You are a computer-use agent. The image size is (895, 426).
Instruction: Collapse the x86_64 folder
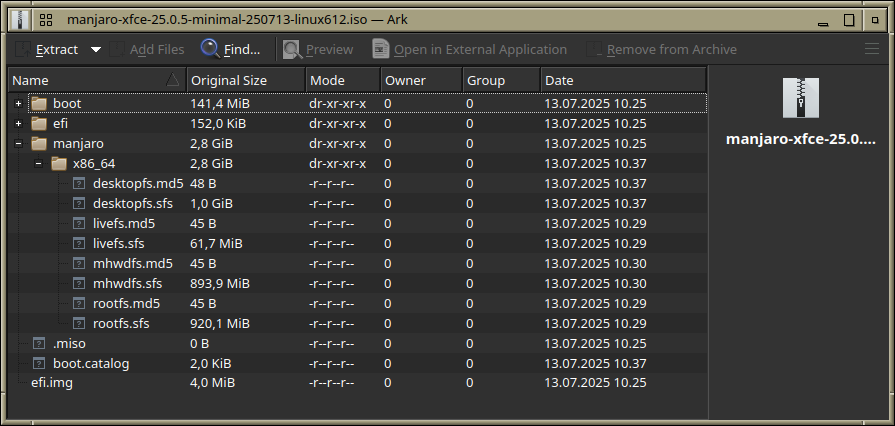point(38,164)
